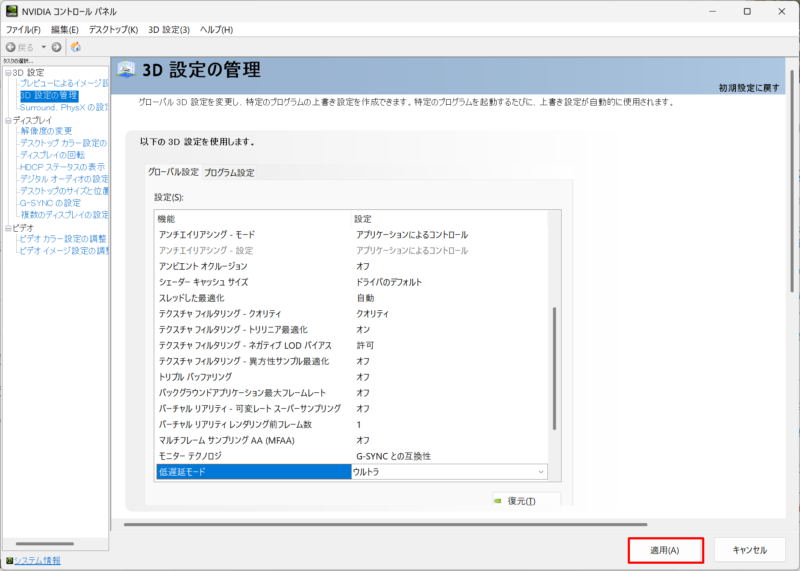
Task: Select the 低遅延モード feature row
Action: tap(254, 472)
